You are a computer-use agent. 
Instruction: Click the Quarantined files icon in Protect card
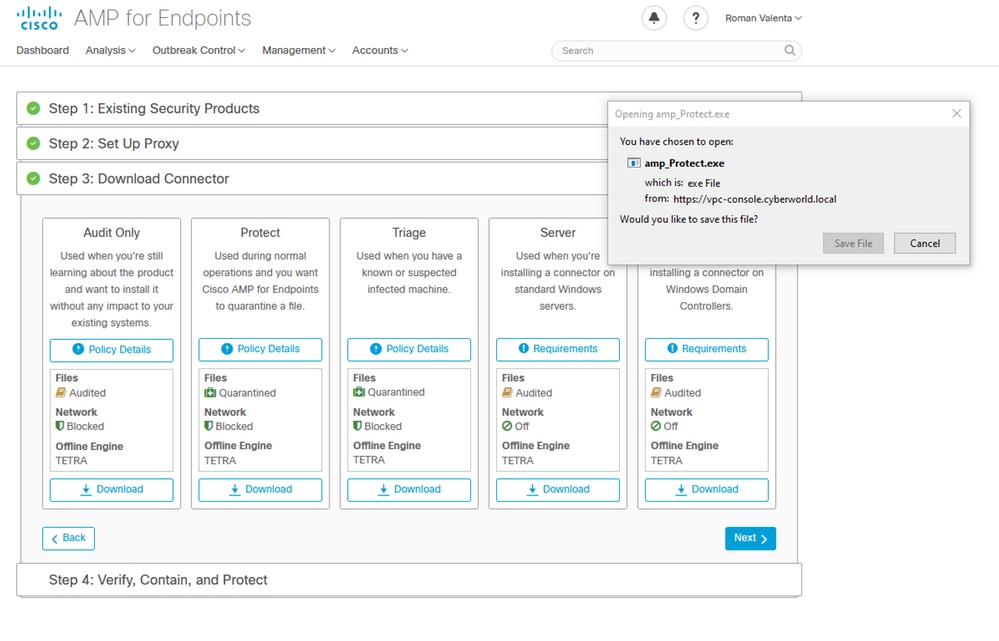tap(210, 393)
